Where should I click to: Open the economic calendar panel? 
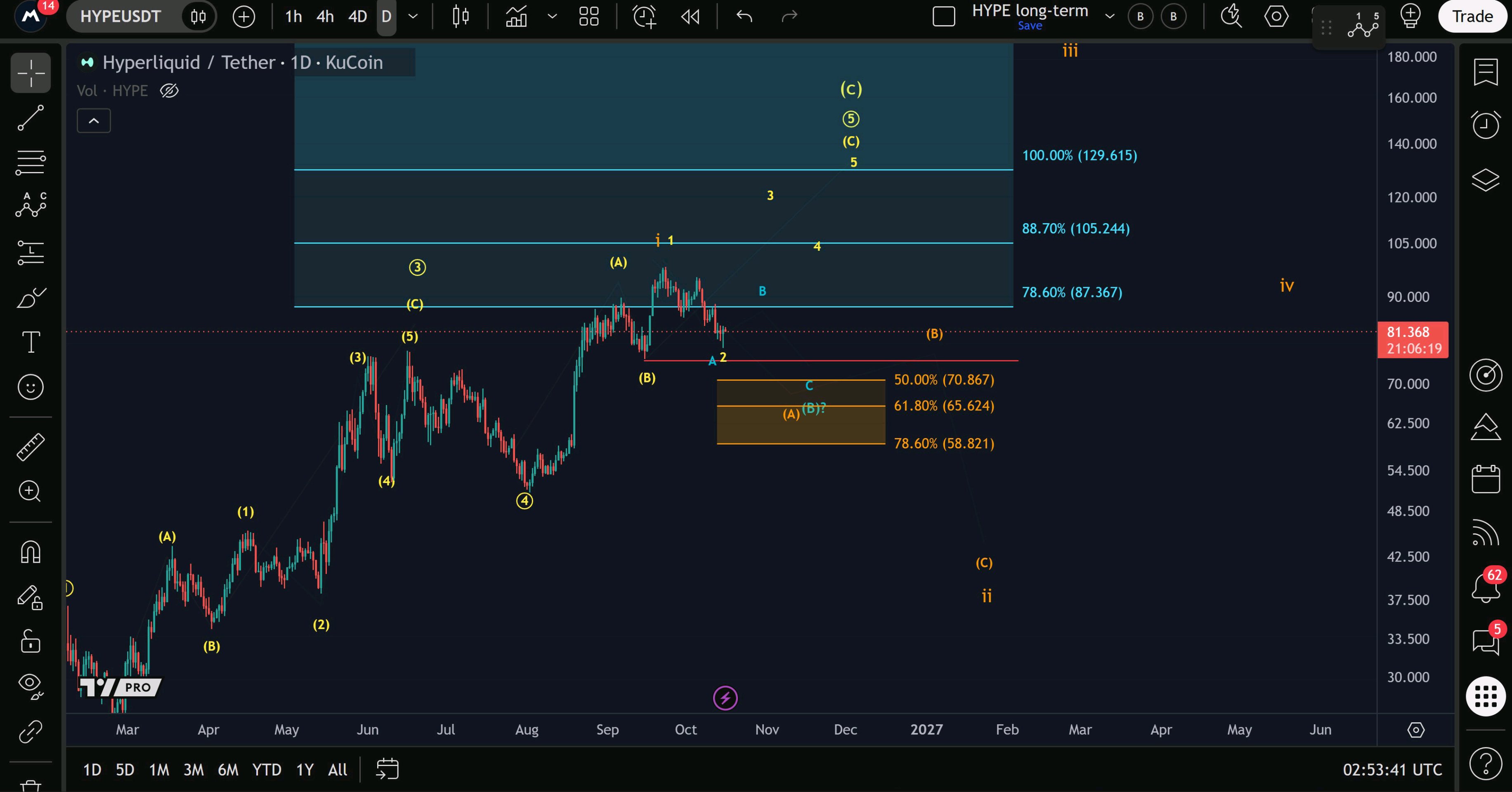click(1486, 479)
